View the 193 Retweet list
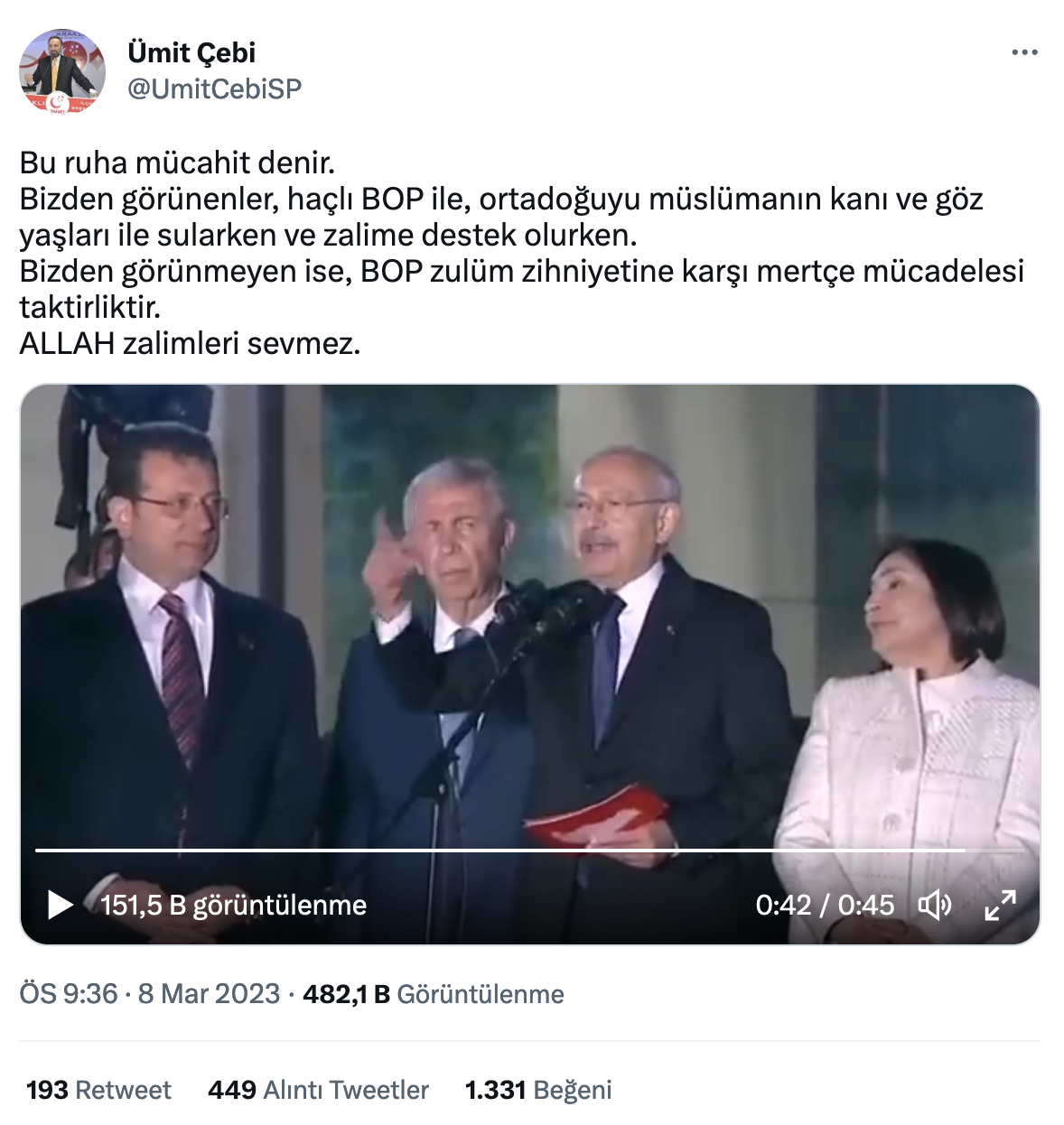This screenshot has height=1125, width=1064. click(x=98, y=1090)
